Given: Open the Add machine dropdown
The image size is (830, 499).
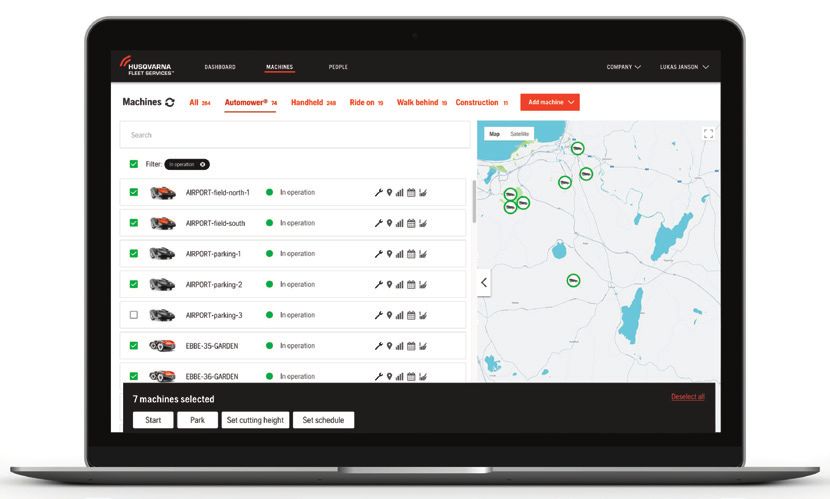Looking at the screenshot, I should click(x=550, y=102).
